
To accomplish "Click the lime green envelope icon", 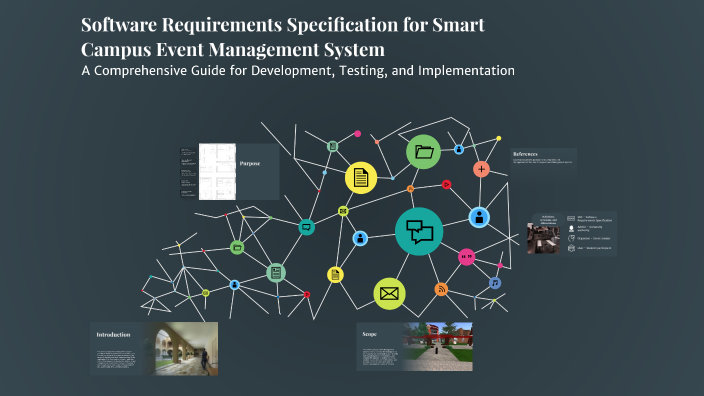I will click(x=389, y=294).
